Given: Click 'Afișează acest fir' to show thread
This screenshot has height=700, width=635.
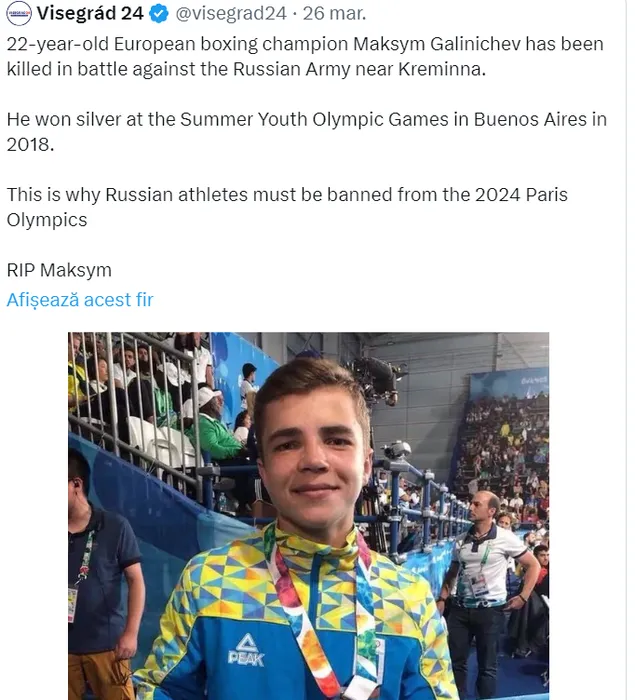Looking at the screenshot, I should point(80,299).
